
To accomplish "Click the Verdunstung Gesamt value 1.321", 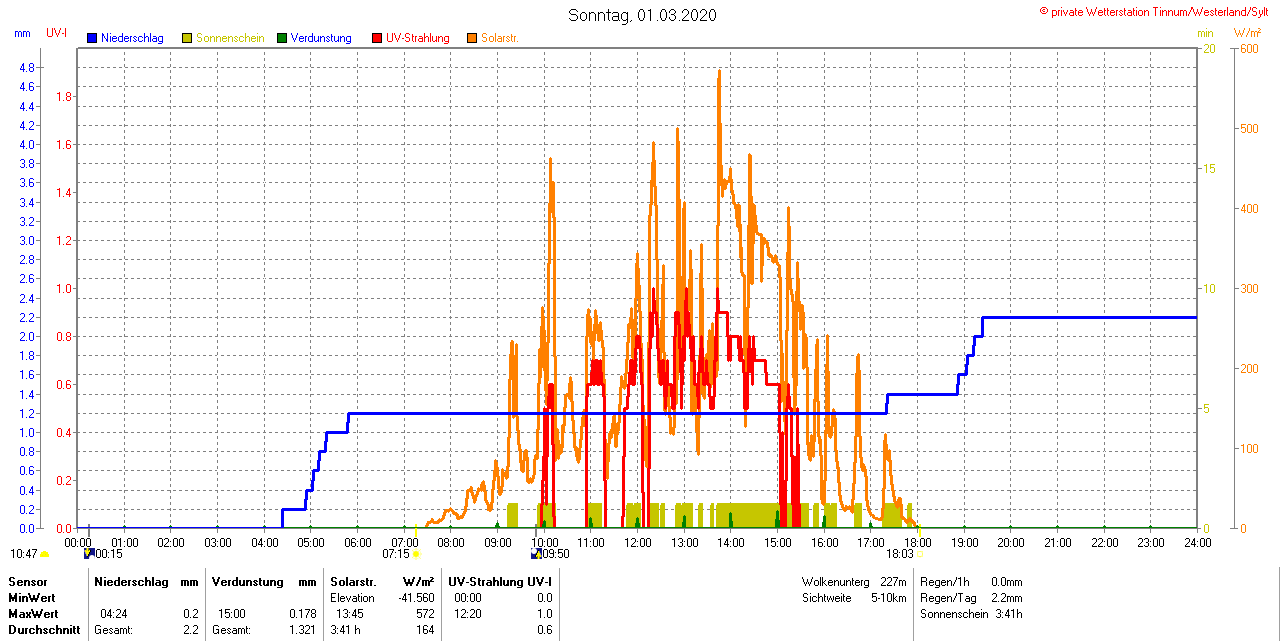I will (x=302, y=629).
